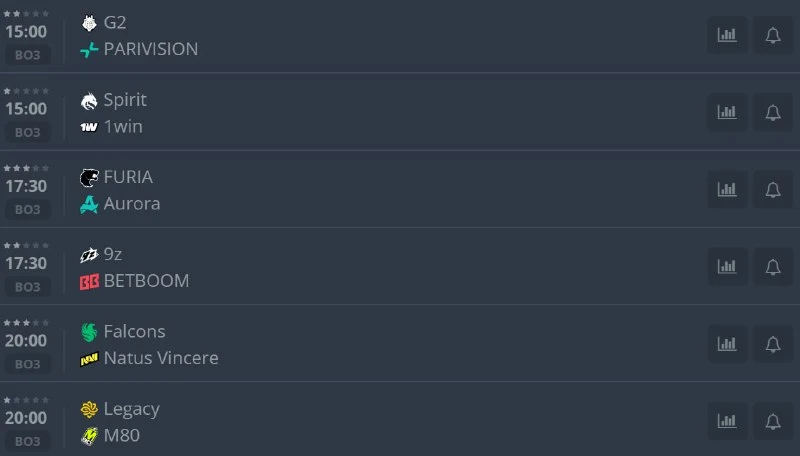Click the Falcons team name
Image resolution: width=800 pixels, height=456 pixels.
[134, 332]
